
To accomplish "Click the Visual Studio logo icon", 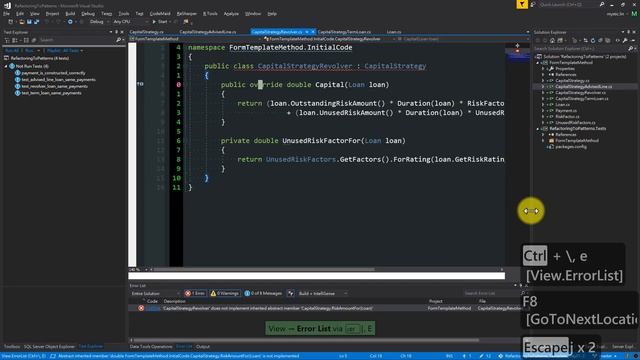I will click(x=7, y=5).
